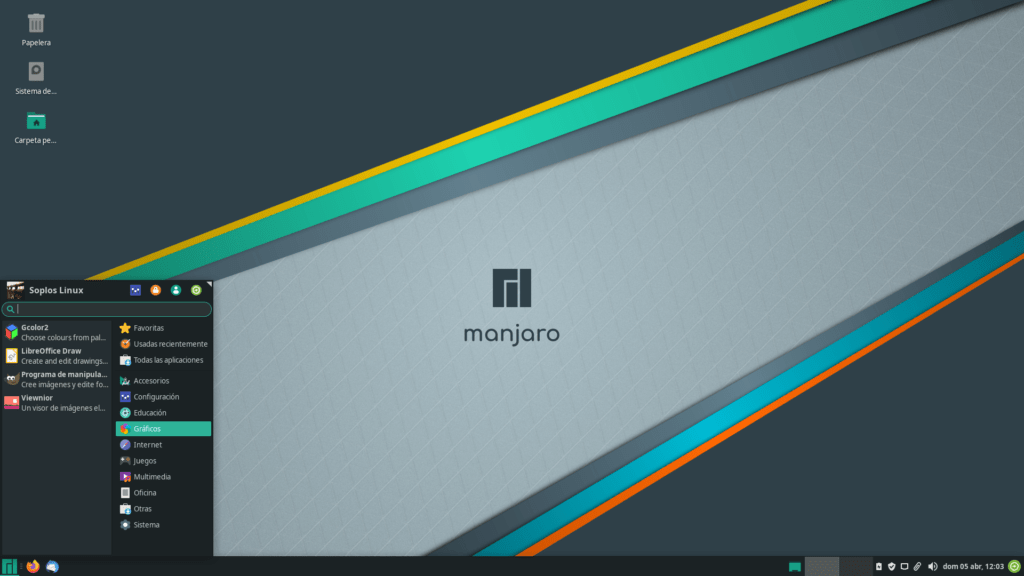Switch to the second workspace in pager
The image size is (1024, 576).
[856, 566]
